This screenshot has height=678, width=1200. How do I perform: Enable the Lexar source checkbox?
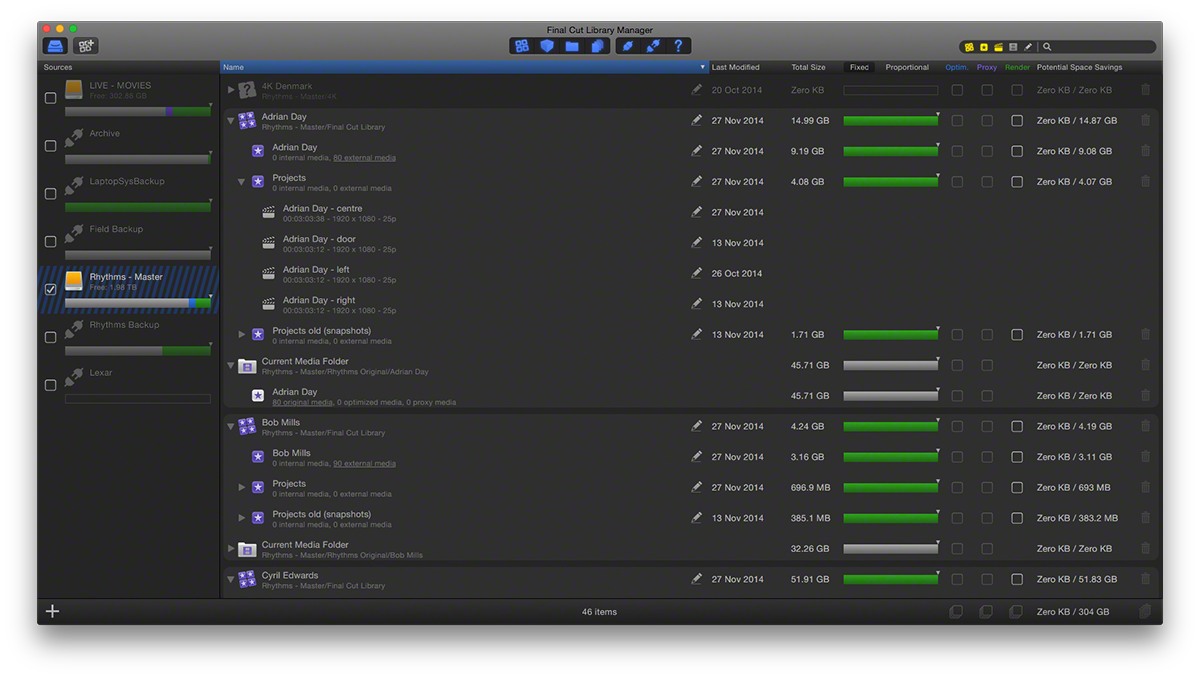(x=51, y=385)
